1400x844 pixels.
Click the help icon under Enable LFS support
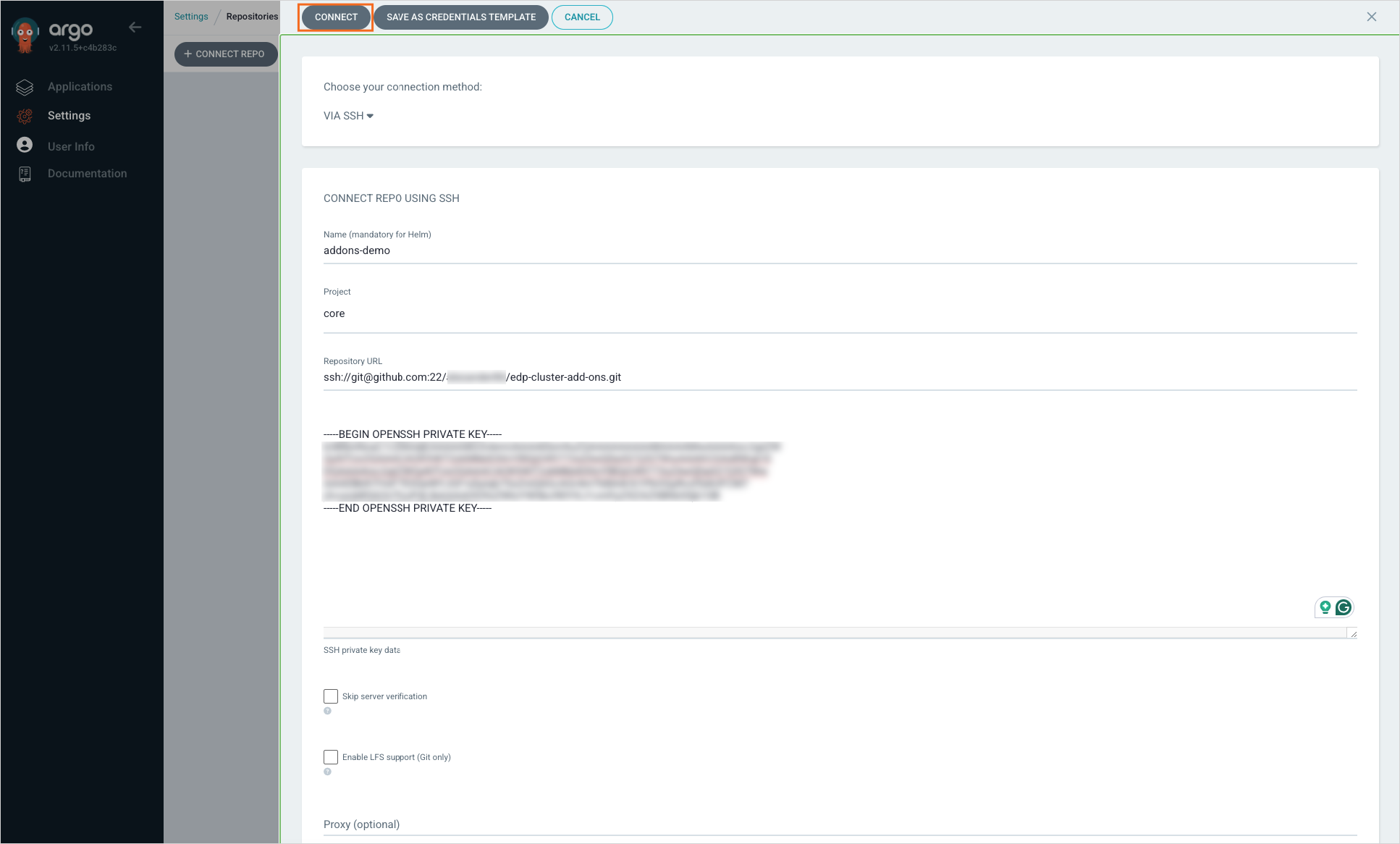328,772
